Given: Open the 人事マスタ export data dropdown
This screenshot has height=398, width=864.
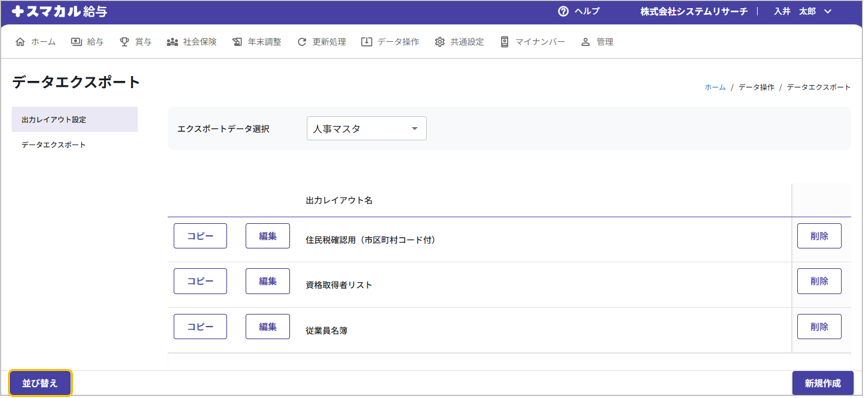Looking at the screenshot, I should [x=366, y=129].
